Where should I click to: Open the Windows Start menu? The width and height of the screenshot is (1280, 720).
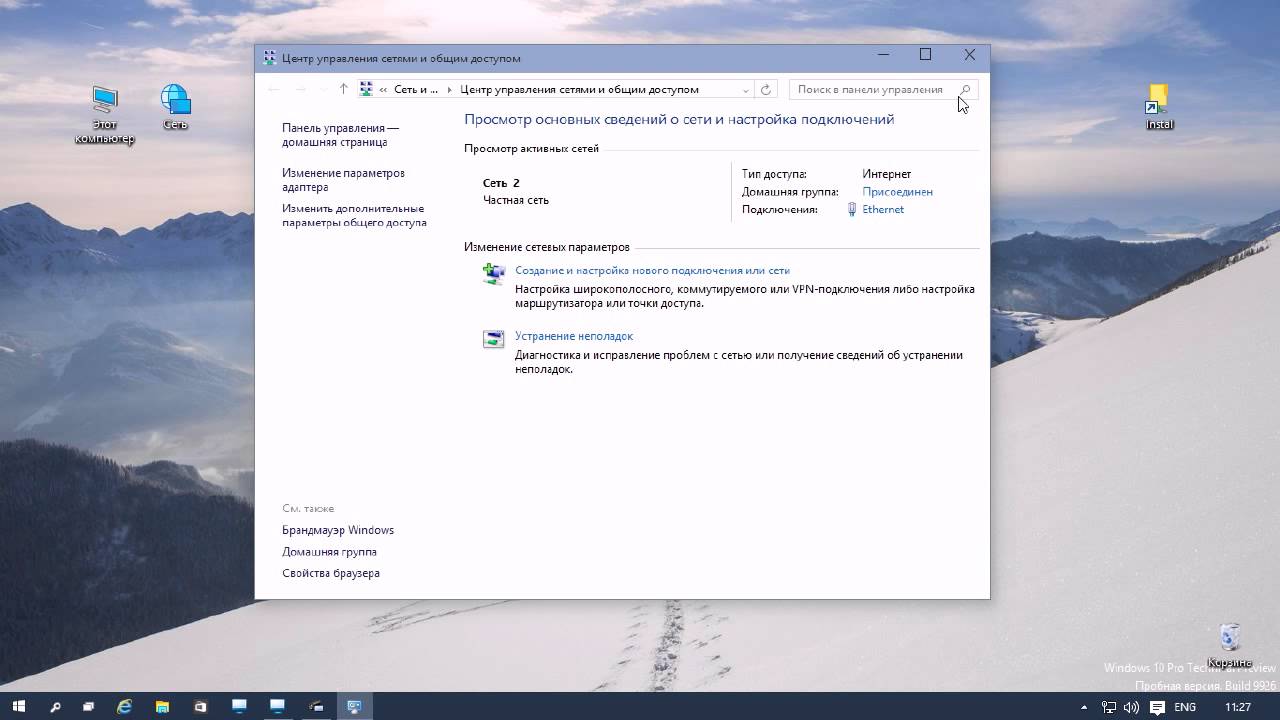tap(18, 707)
